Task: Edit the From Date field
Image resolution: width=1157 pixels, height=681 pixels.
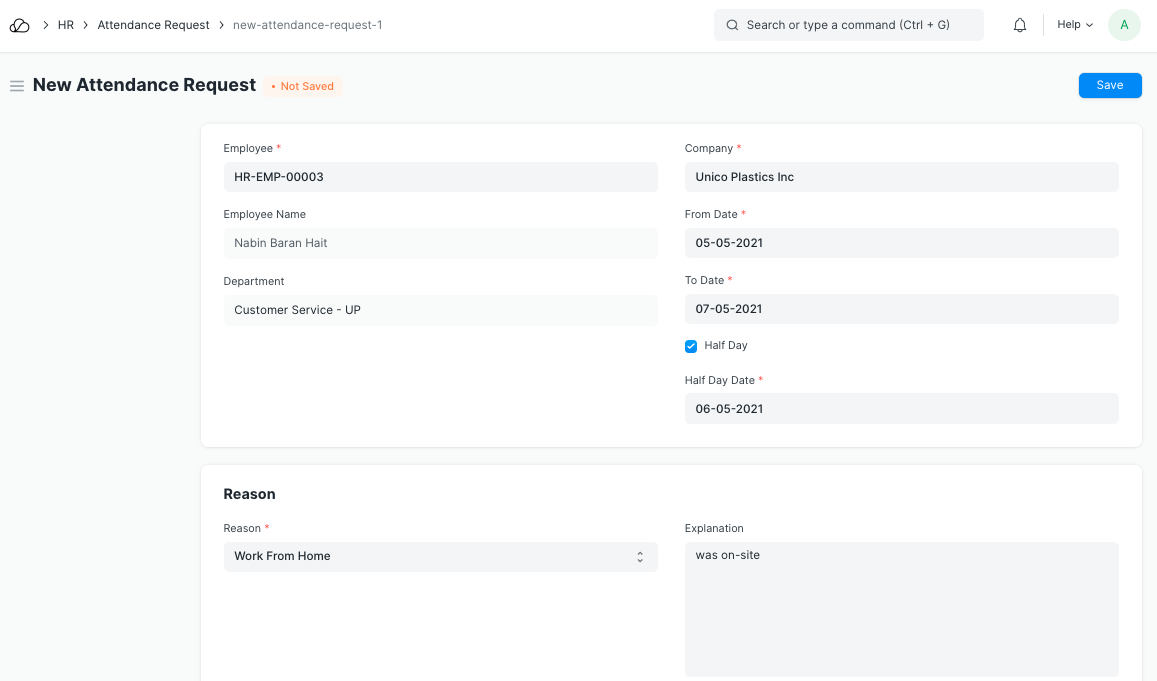Action: pos(901,243)
